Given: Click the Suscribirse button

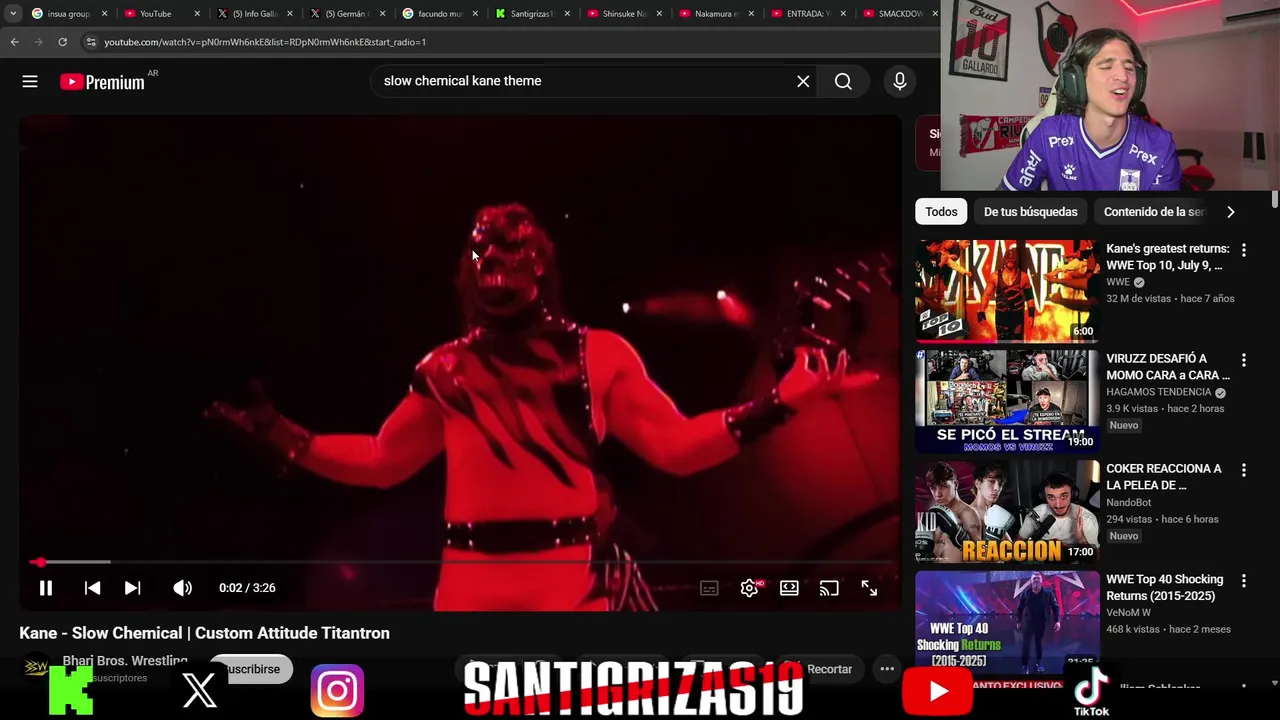Looking at the screenshot, I should point(250,669).
